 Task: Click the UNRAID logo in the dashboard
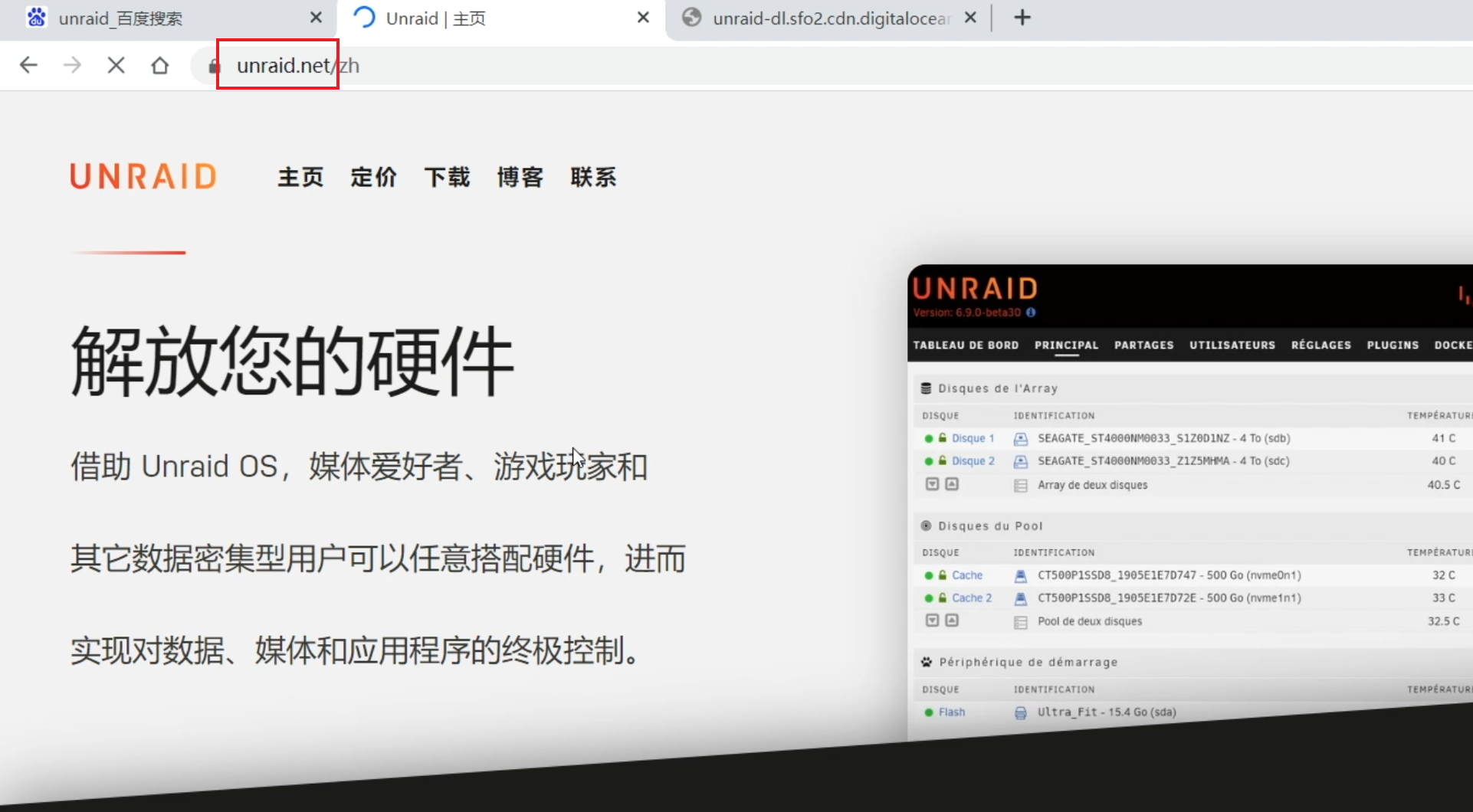[975, 289]
